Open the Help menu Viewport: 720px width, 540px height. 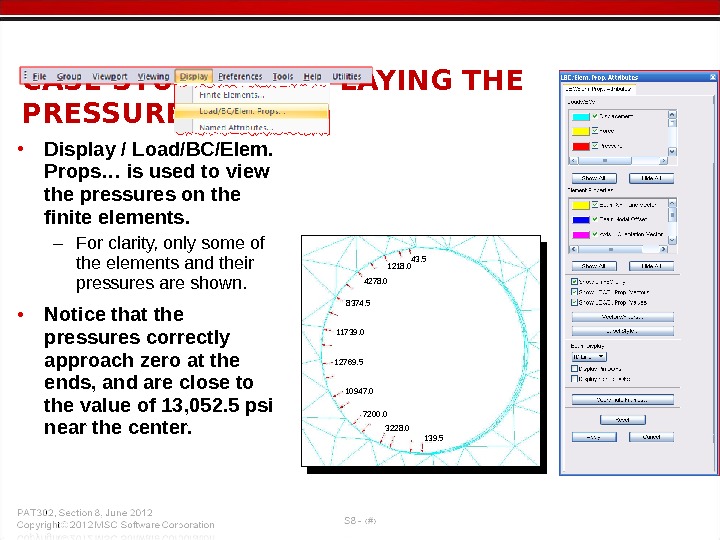pos(312,76)
